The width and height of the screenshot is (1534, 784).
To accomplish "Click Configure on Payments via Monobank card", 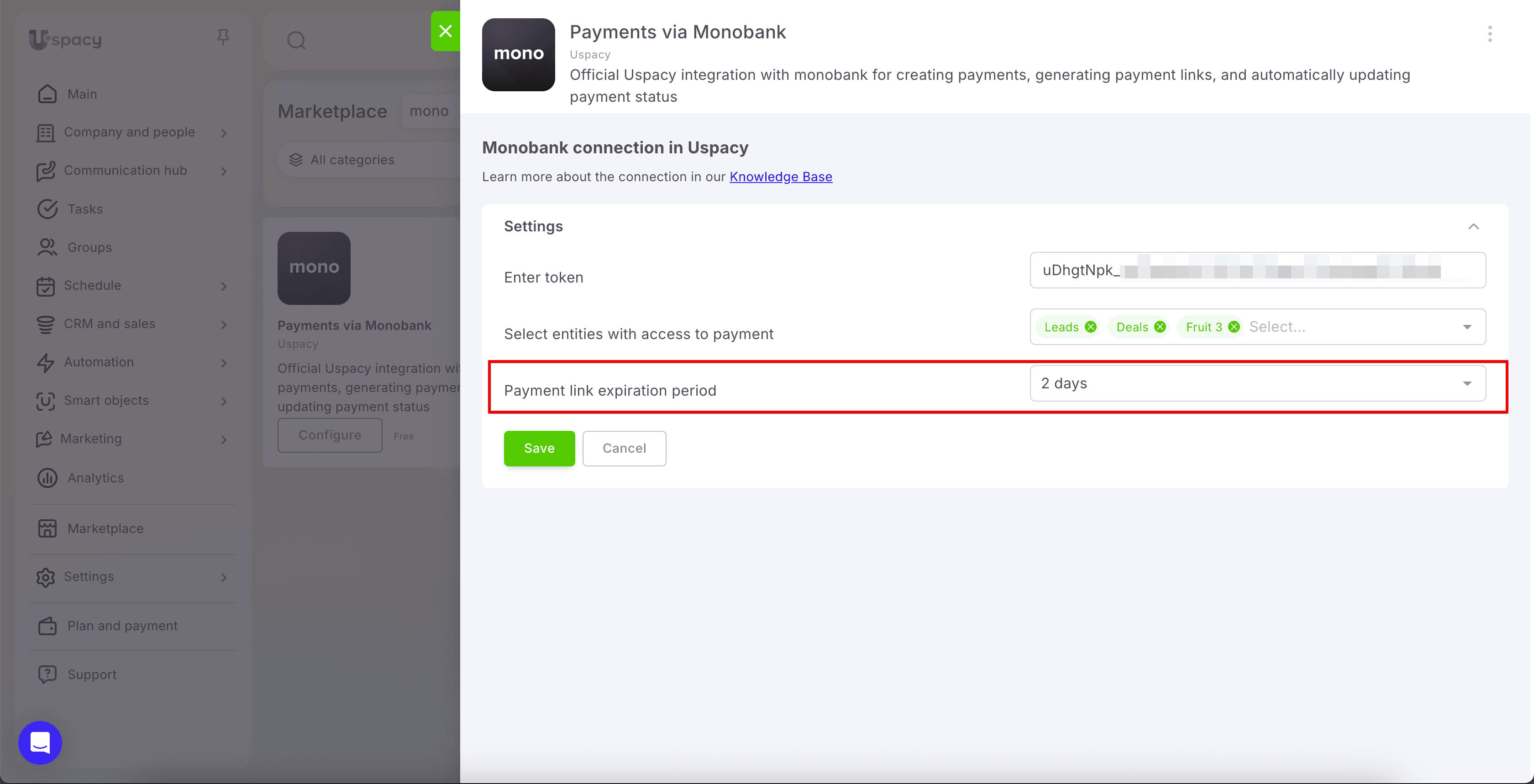I will 330,435.
